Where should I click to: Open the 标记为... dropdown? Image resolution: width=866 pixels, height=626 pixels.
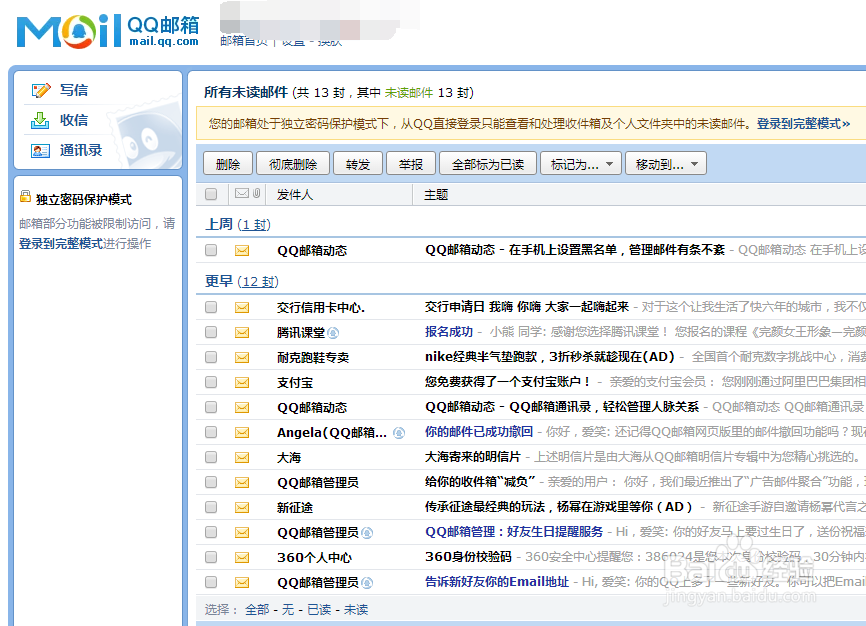581,164
